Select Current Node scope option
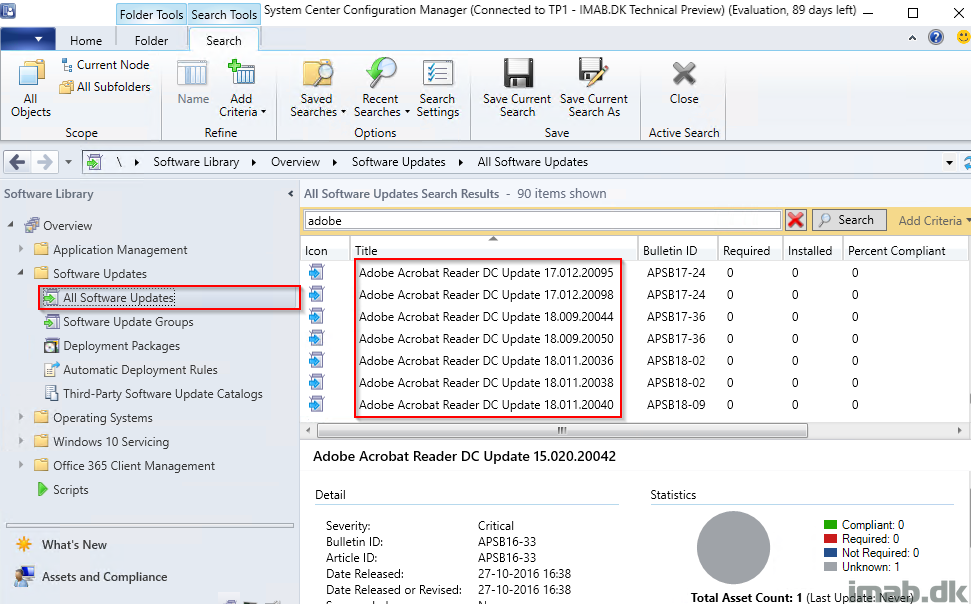The image size is (971, 604). point(105,64)
